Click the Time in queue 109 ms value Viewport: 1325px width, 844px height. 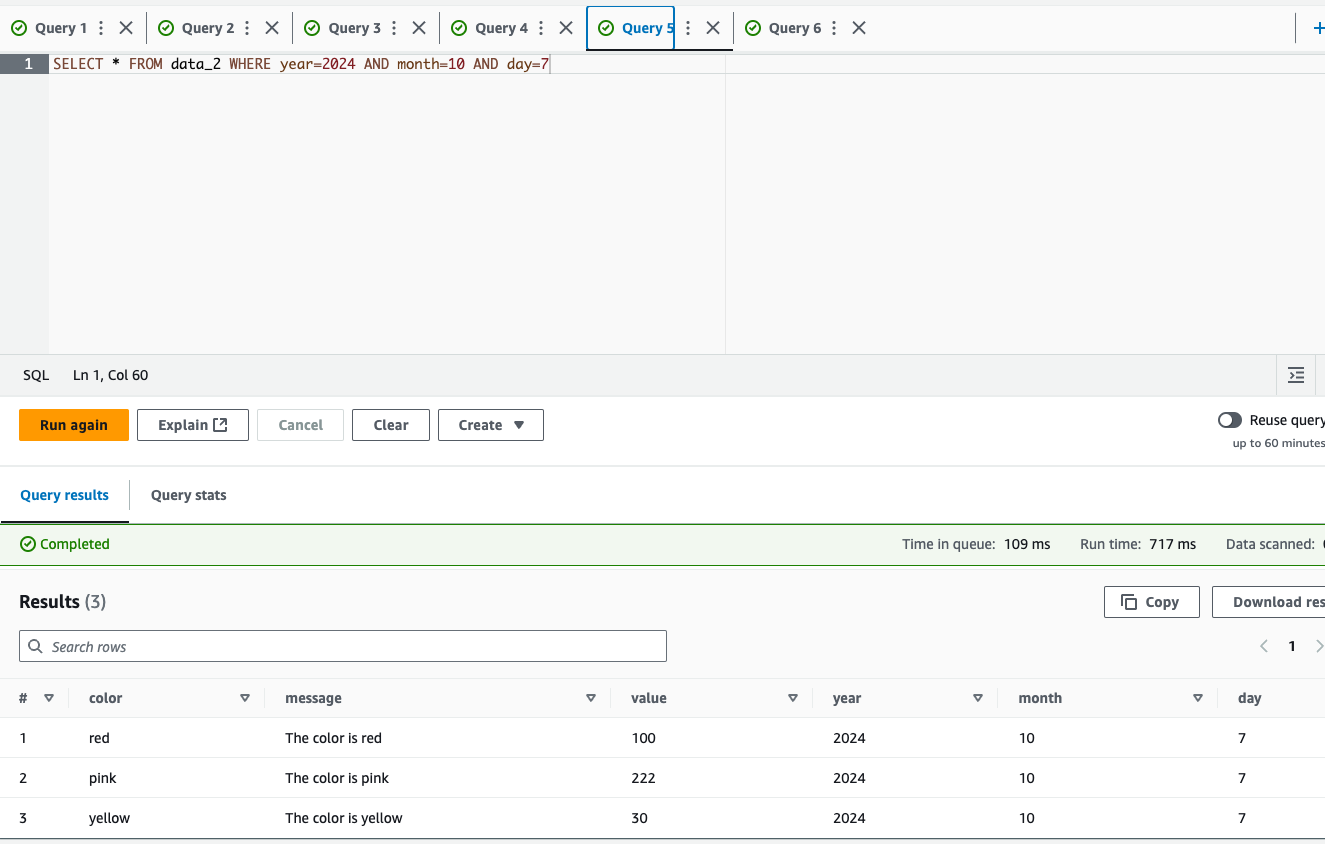coord(1027,544)
